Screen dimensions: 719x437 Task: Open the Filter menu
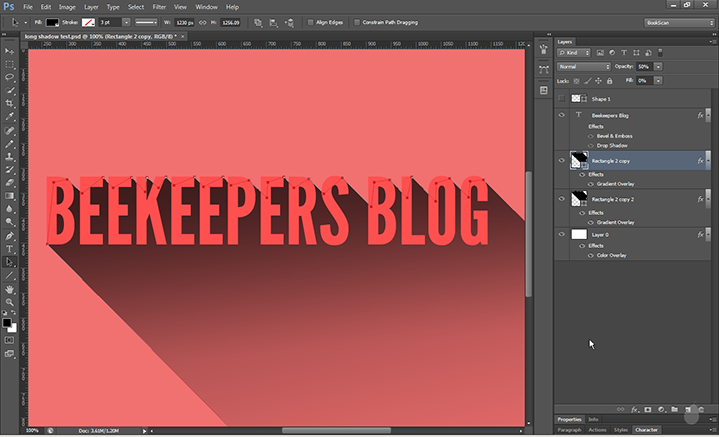(x=159, y=6)
